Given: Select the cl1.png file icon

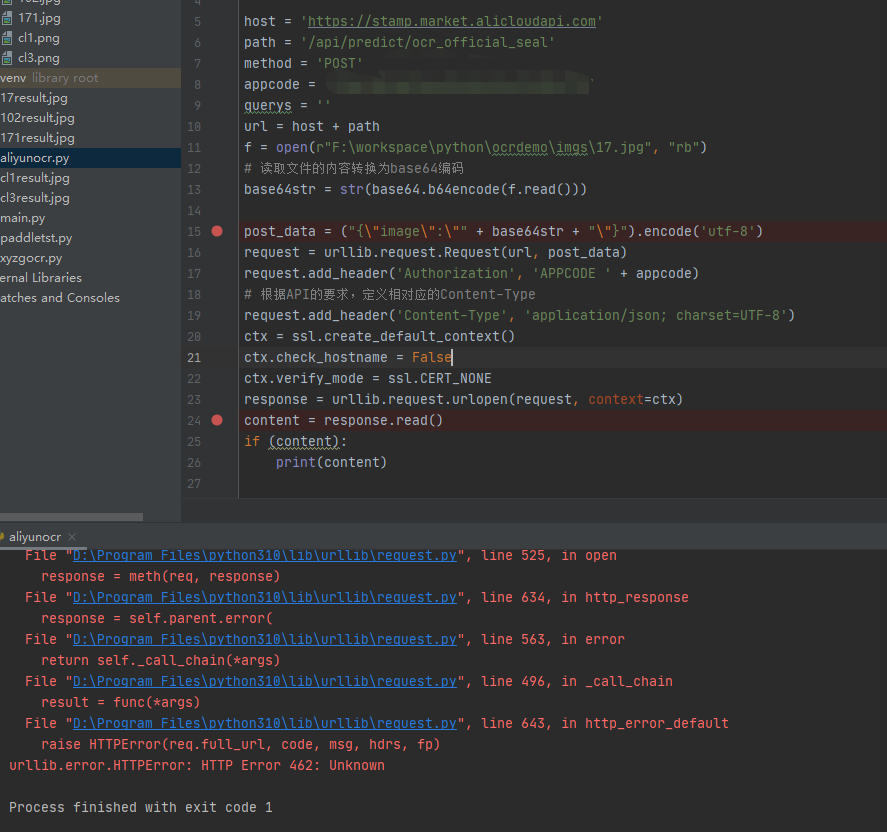Looking at the screenshot, I should coord(7,38).
